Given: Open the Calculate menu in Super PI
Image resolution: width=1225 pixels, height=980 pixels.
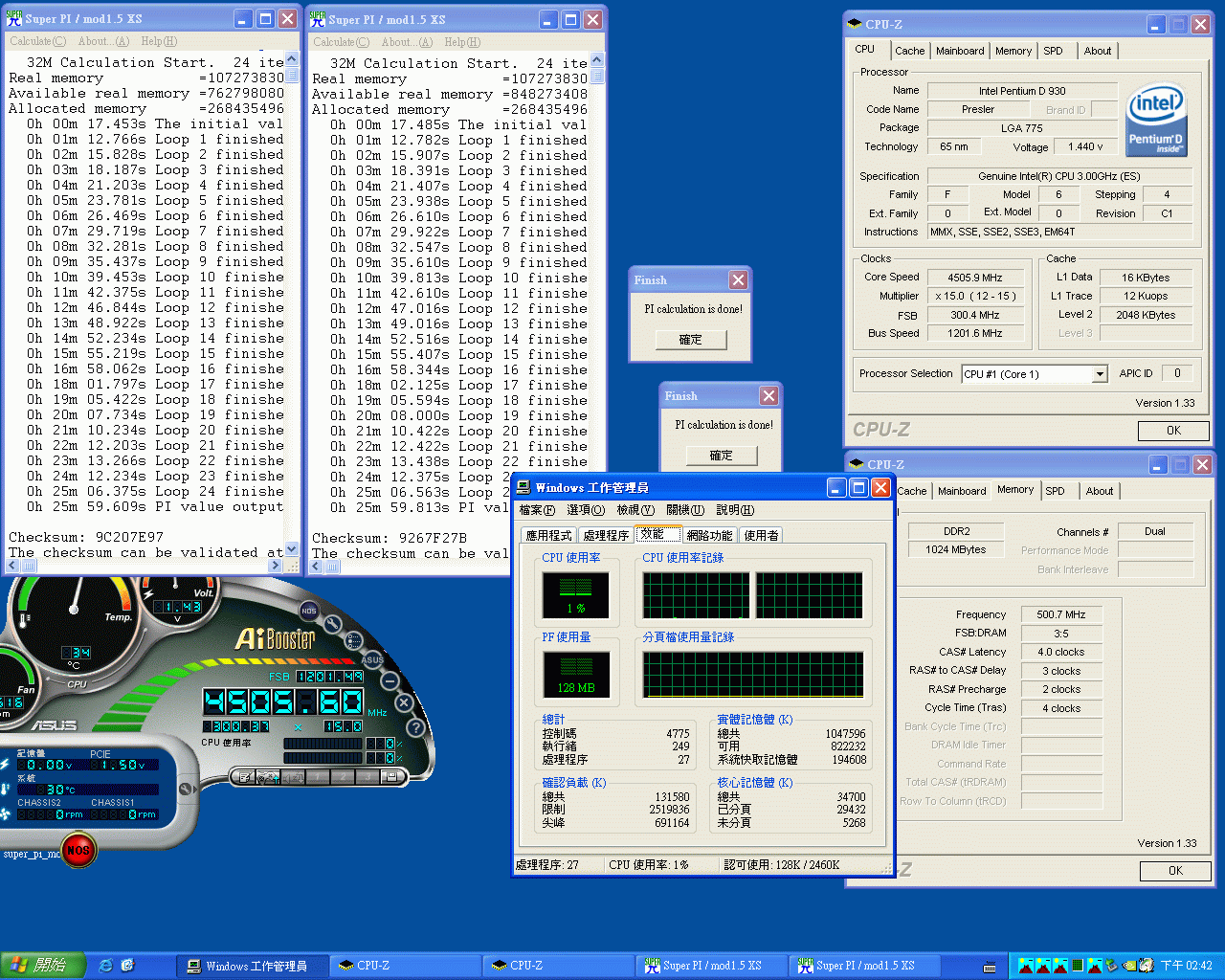Looking at the screenshot, I should 36,41.
